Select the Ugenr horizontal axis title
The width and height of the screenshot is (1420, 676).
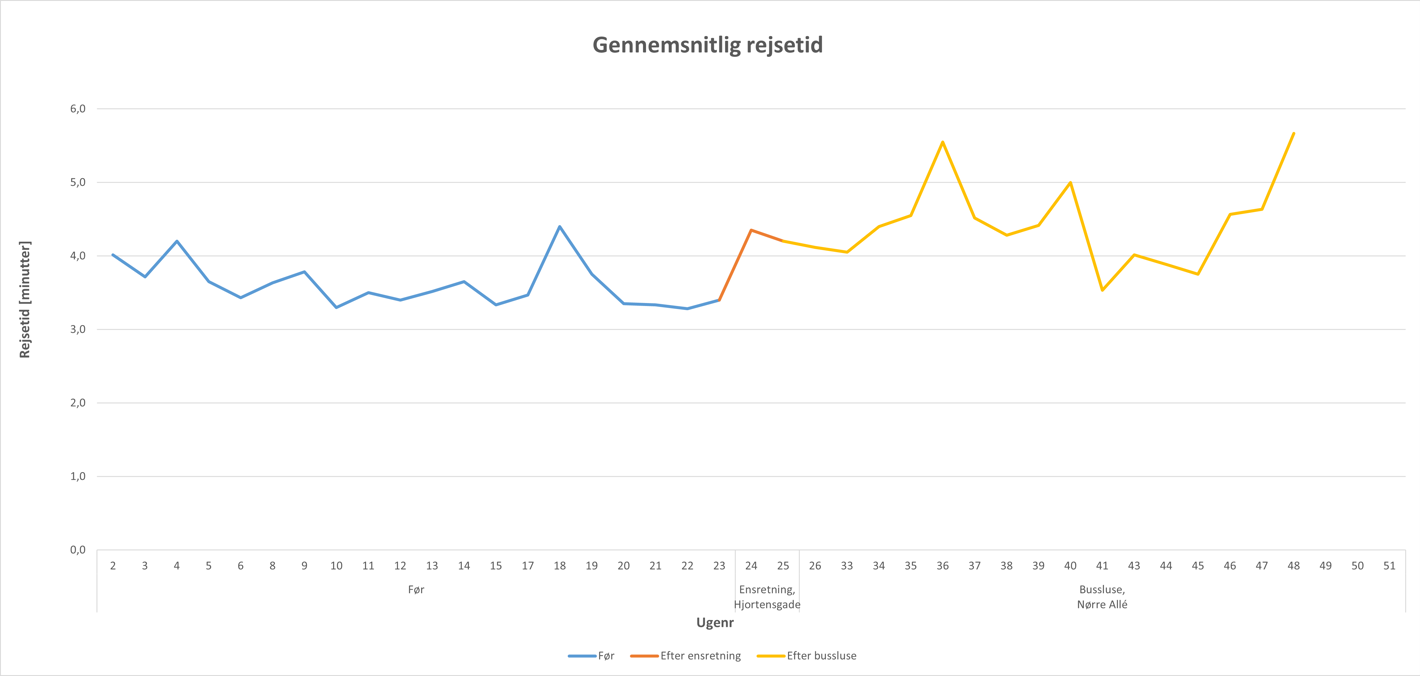pos(715,623)
